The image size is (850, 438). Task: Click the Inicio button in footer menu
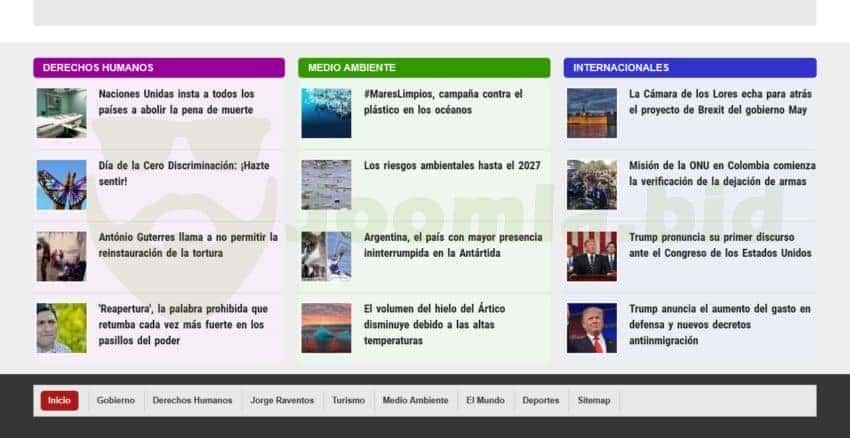click(59, 400)
